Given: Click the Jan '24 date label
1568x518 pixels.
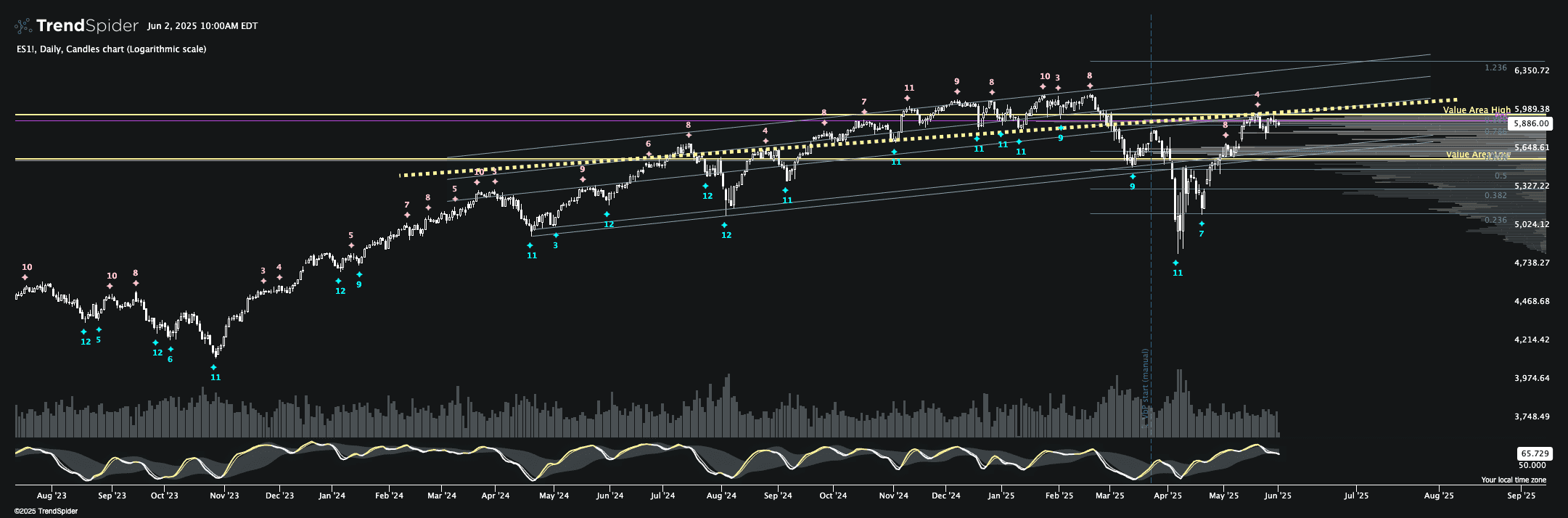Looking at the screenshot, I should coord(332,496).
